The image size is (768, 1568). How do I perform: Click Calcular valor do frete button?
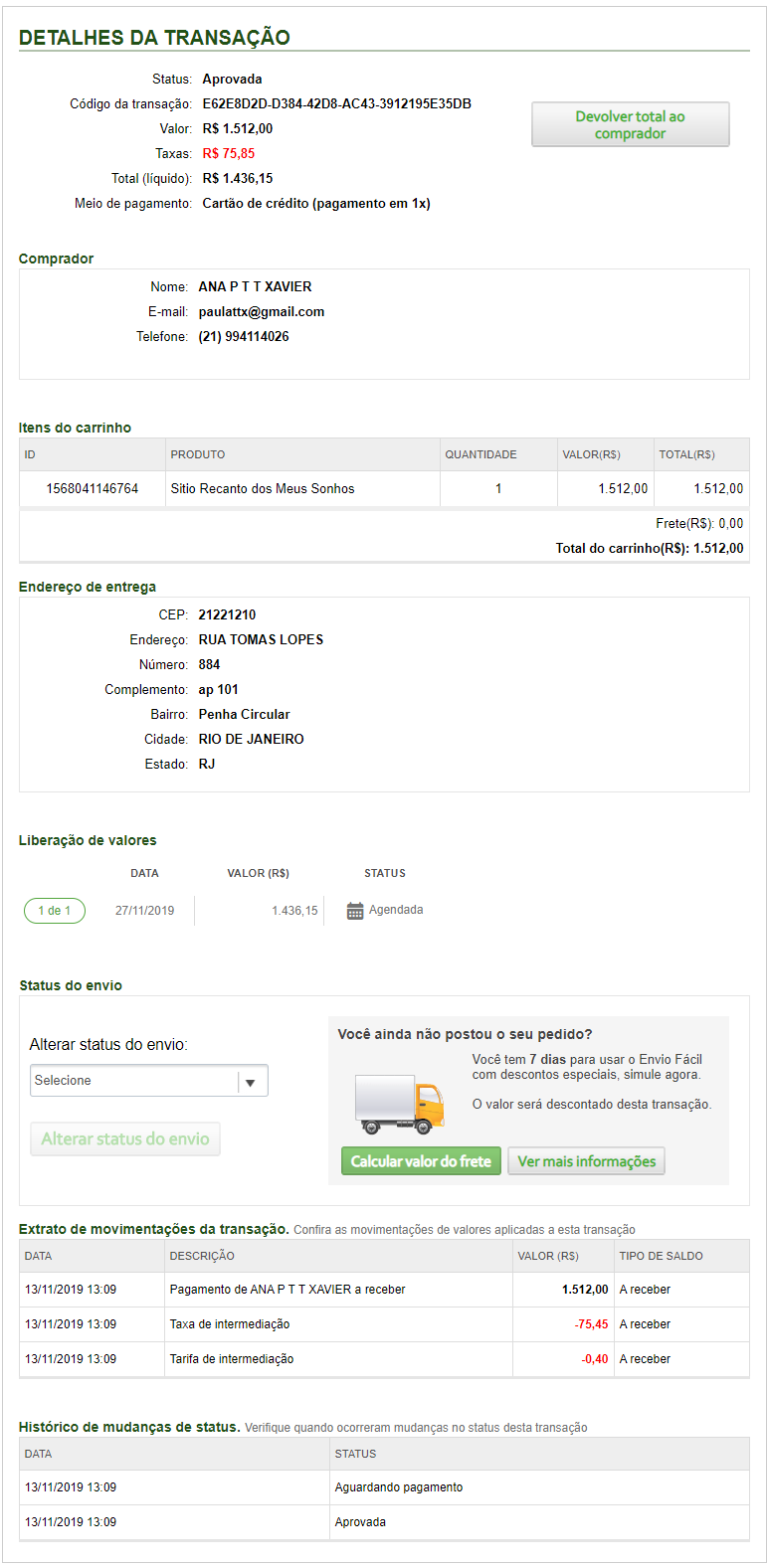421,1161
